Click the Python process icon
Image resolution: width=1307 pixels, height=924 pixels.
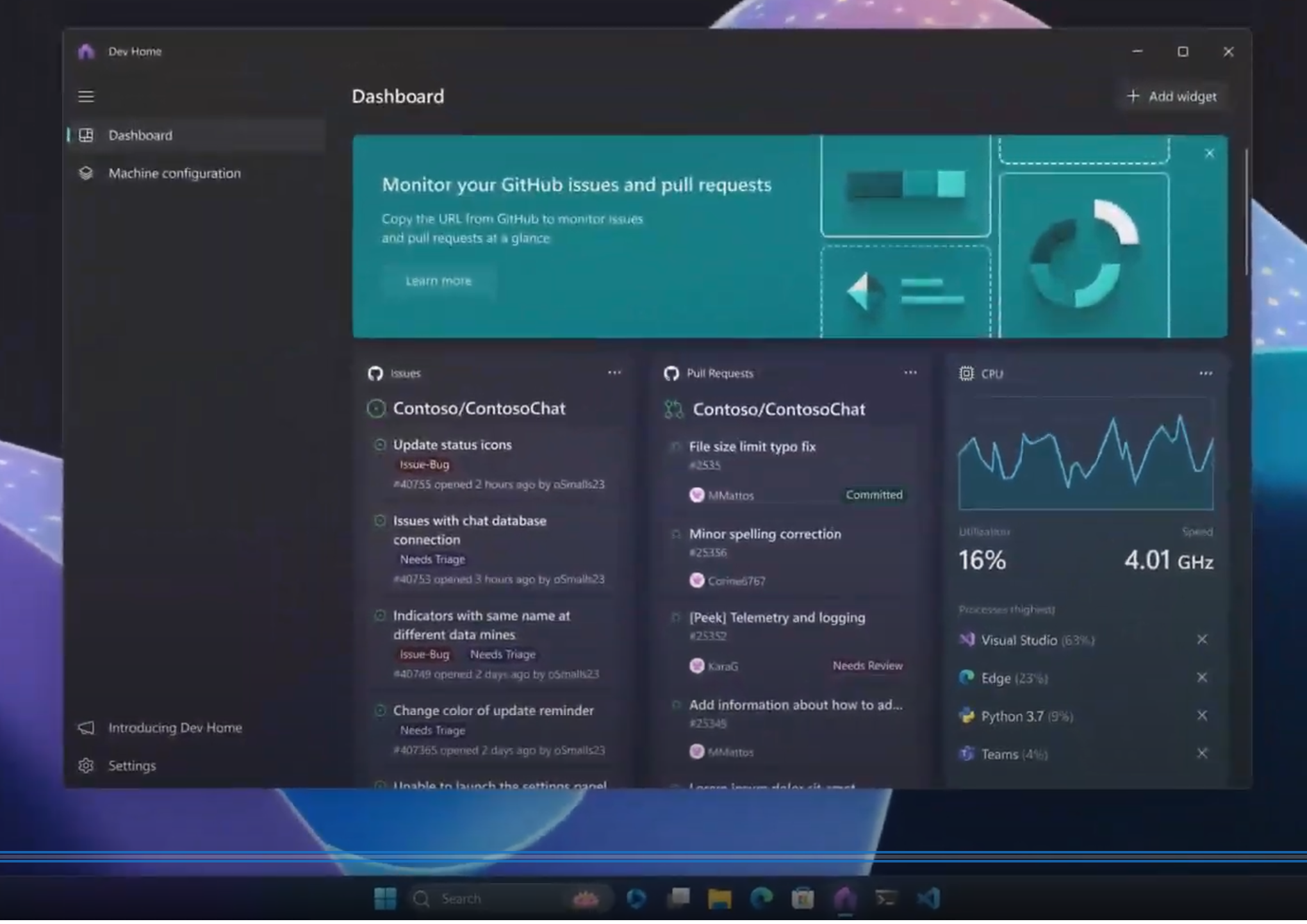[967, 716]
